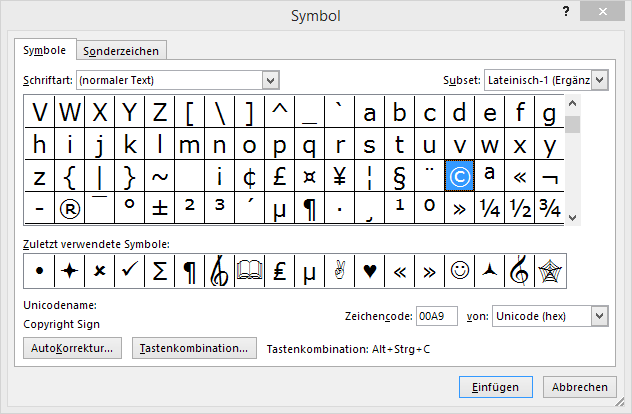The height and width of the screenshot is (414, 632).
Task: Open the Schriftart font dropdown
Action: pyautogui.click(x=270, y=80)
